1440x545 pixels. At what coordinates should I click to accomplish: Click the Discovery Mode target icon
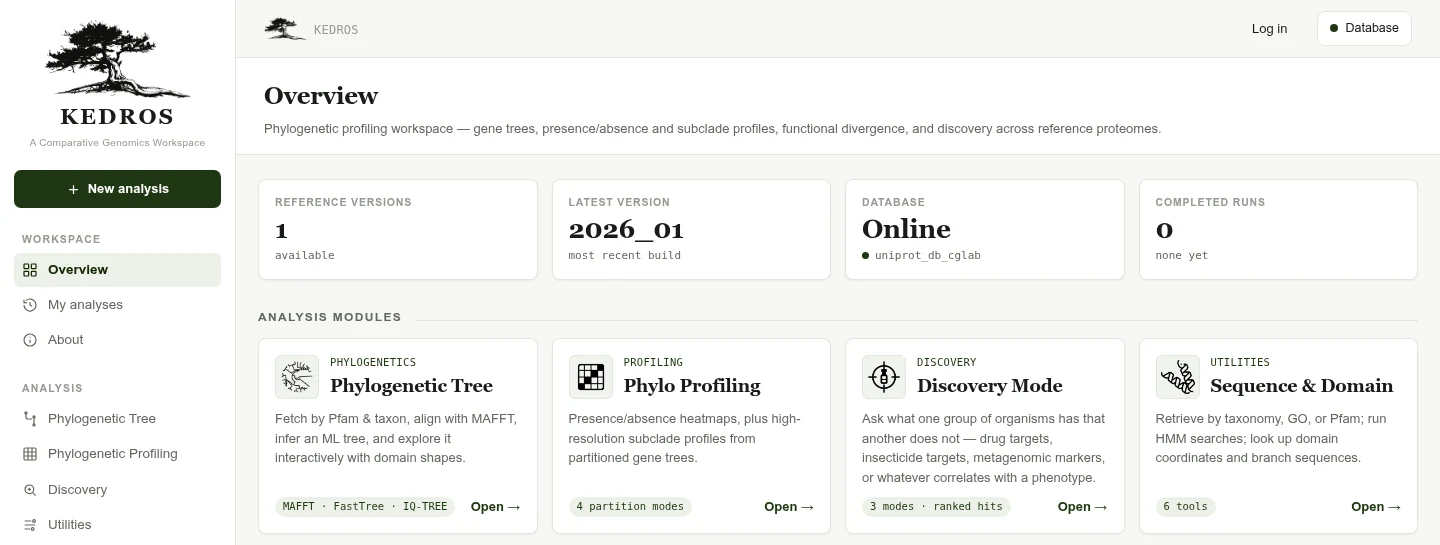[x=884, y=377]
